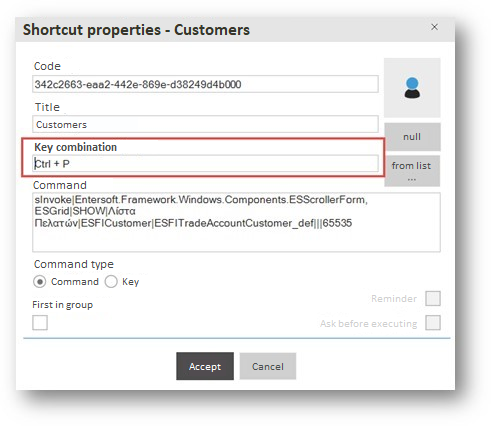Confirm changes with the Accept button

[x=205, y=366]
